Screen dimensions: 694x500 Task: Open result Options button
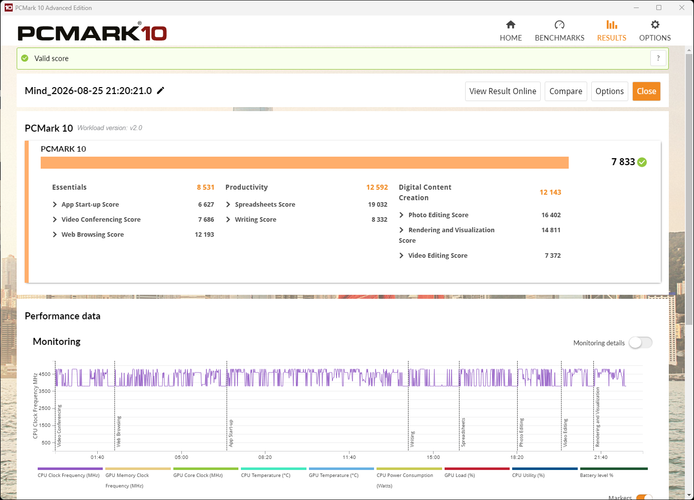609,91
